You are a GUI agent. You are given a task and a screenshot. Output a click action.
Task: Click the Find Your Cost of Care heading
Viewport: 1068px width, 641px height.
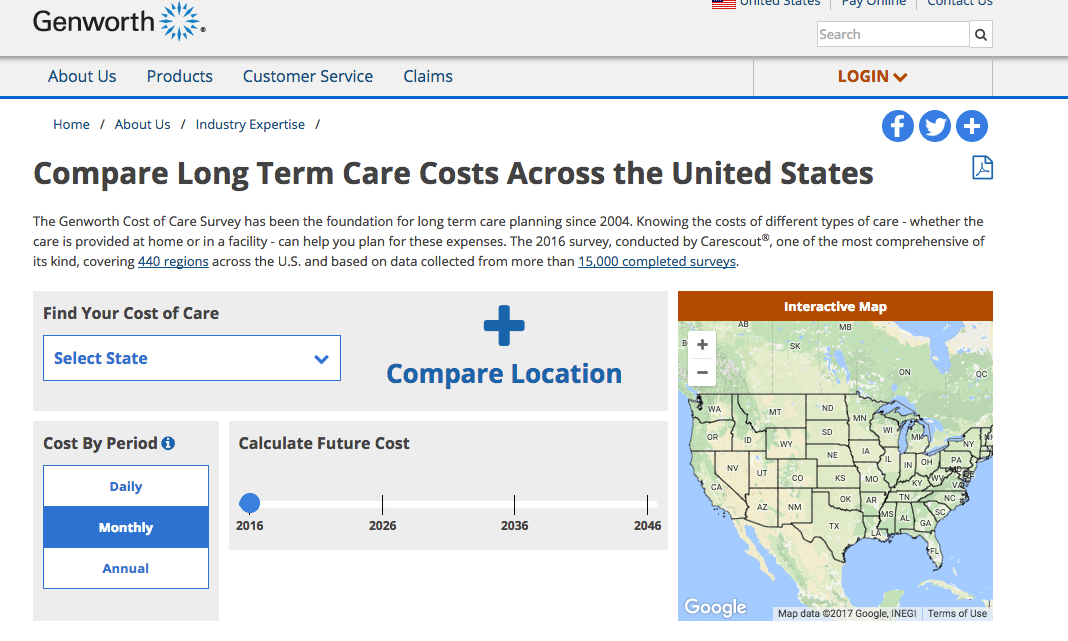click(x=131, y=313)
